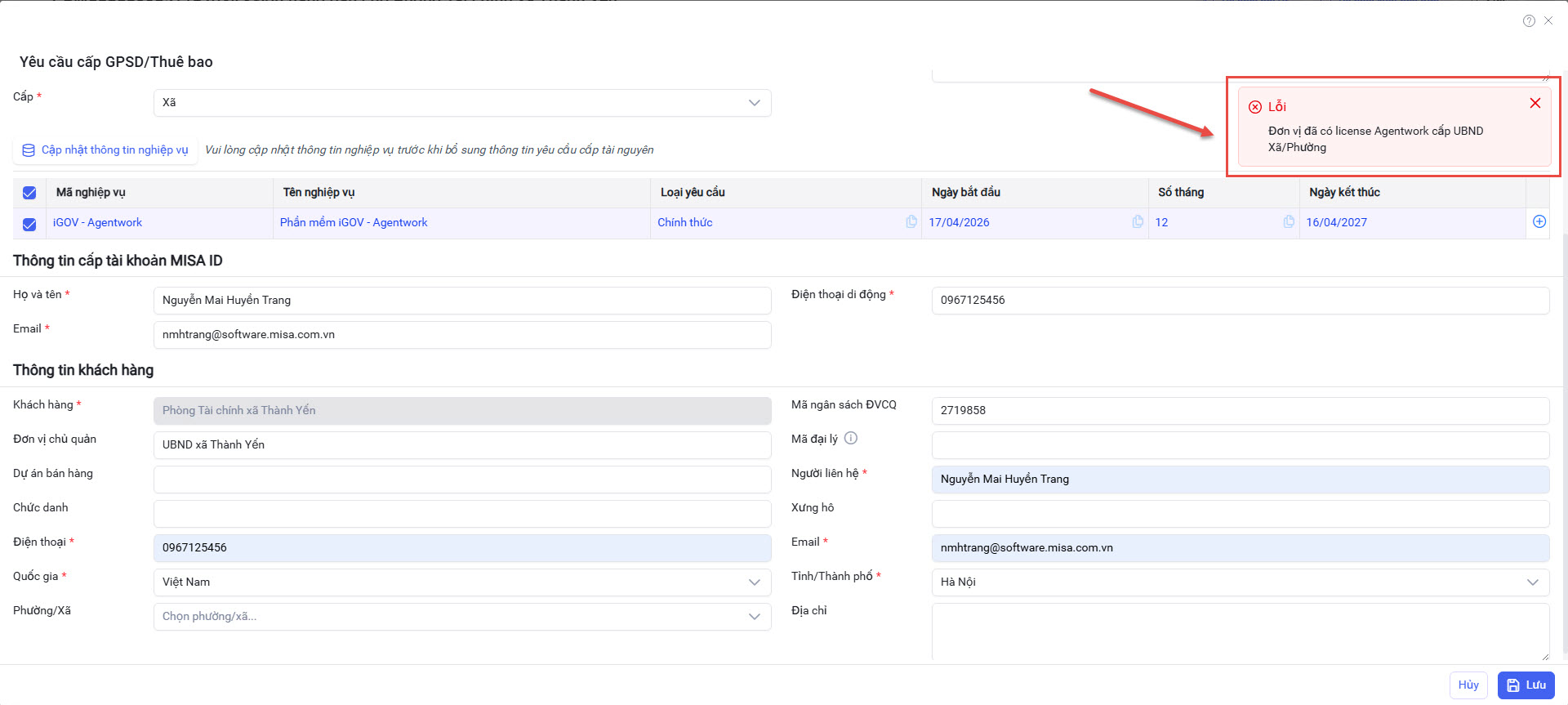
Task: Close the request dialog with X icon
Action: 1548,21
